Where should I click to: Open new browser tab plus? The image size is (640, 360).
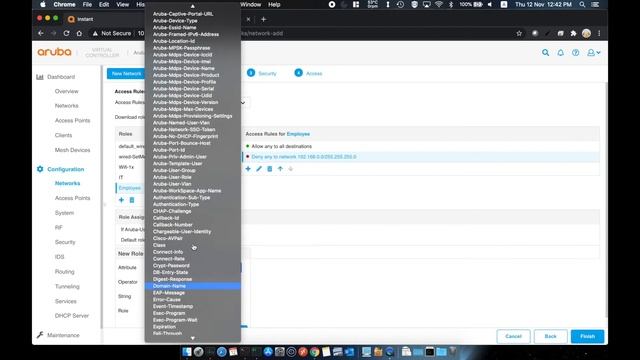coord(263,19)
